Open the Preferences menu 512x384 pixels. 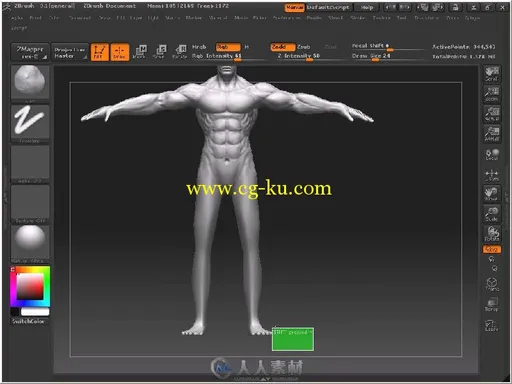click(x=286, y=18)
